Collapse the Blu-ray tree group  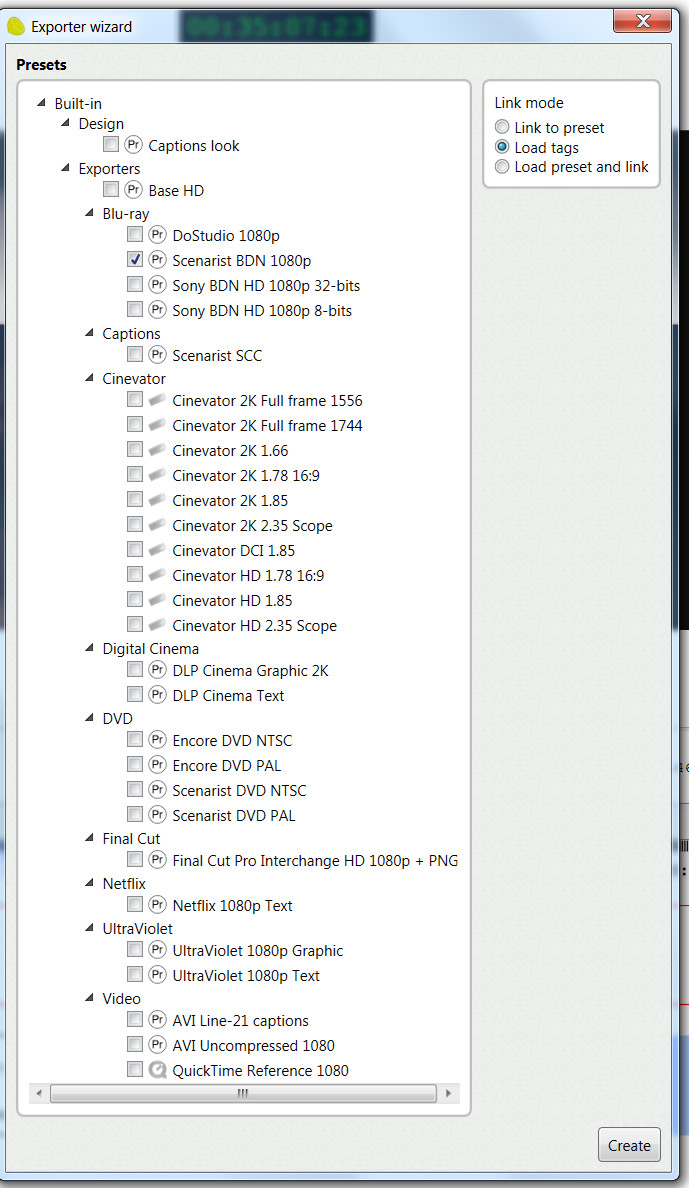pyautogui.click(x=90, y=214)
